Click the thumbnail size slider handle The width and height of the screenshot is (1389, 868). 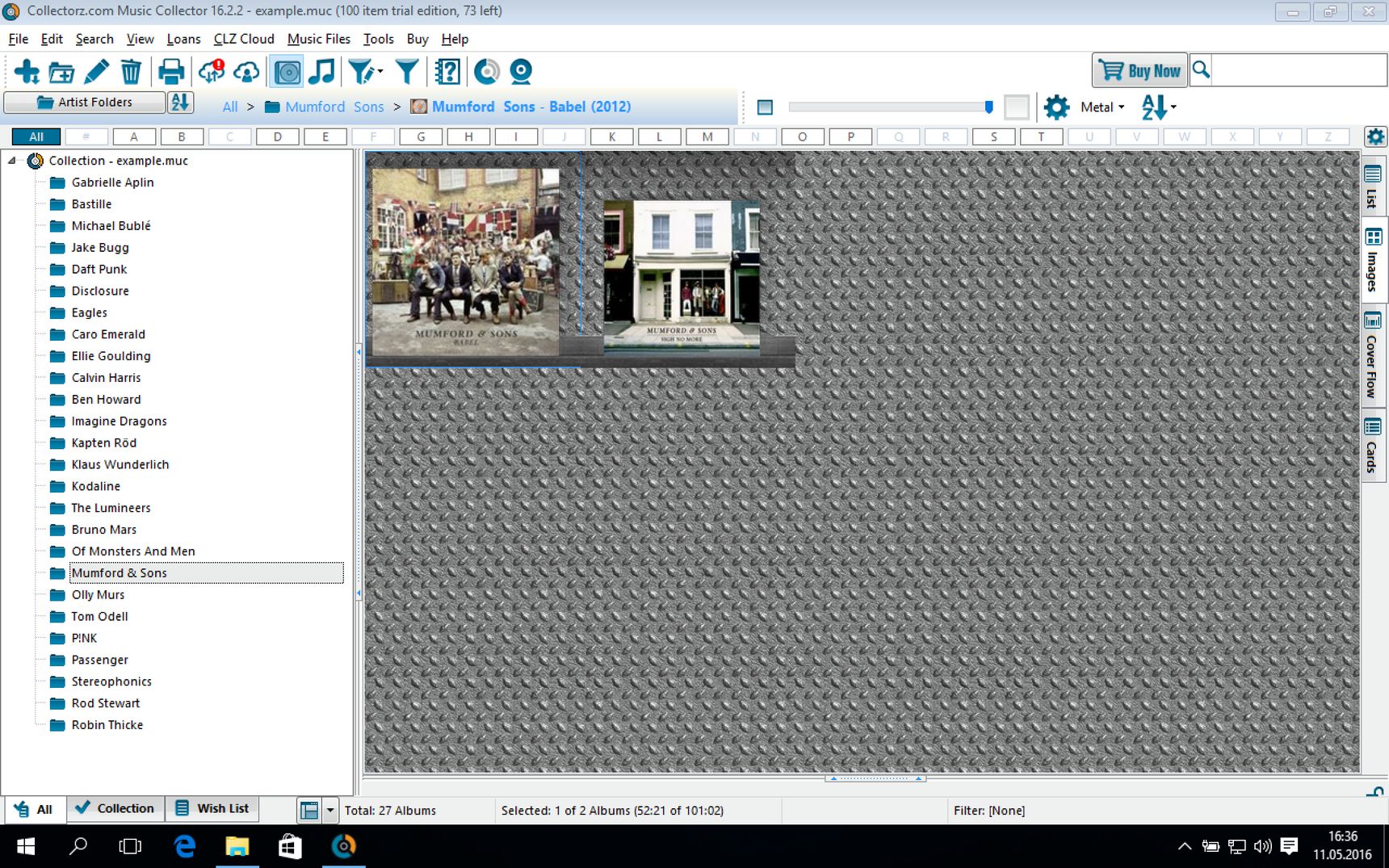[988, 107]
